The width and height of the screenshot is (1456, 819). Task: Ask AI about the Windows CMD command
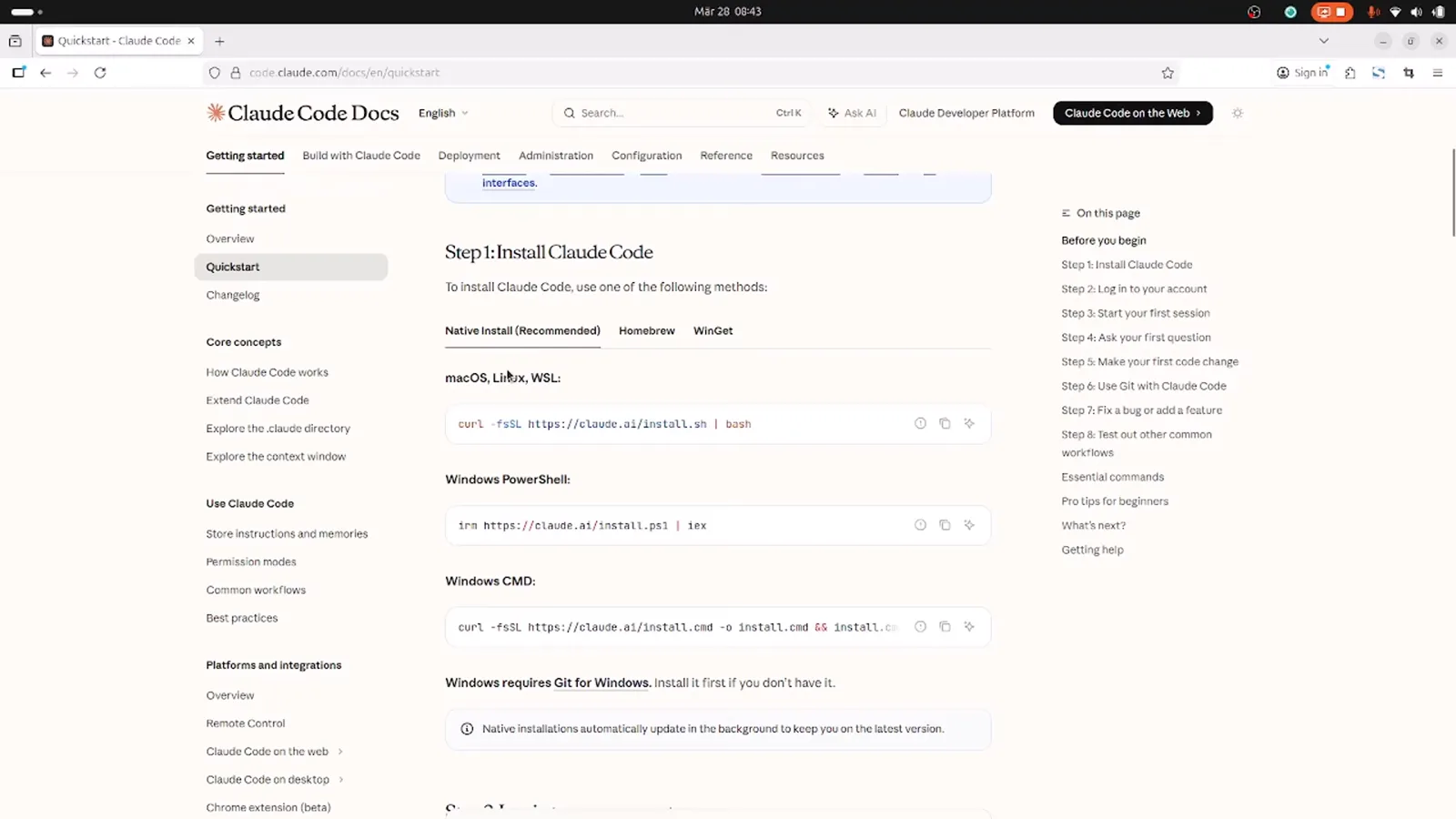[x=969, y=626]
